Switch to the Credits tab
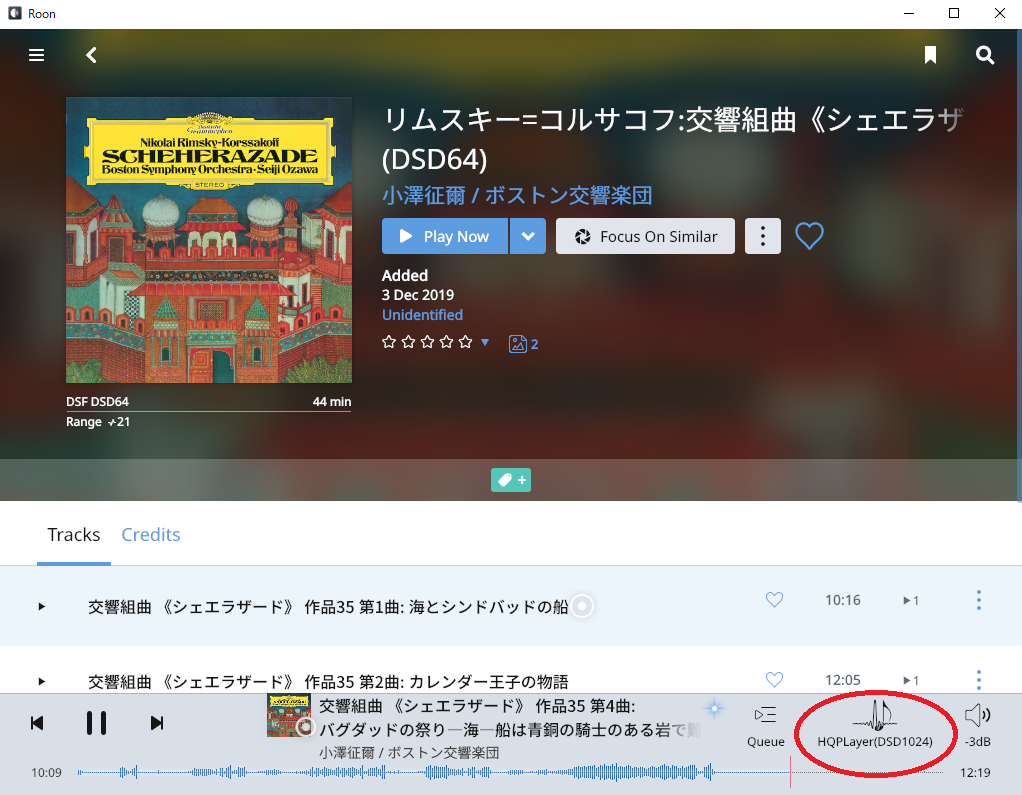 click(151, 535)
